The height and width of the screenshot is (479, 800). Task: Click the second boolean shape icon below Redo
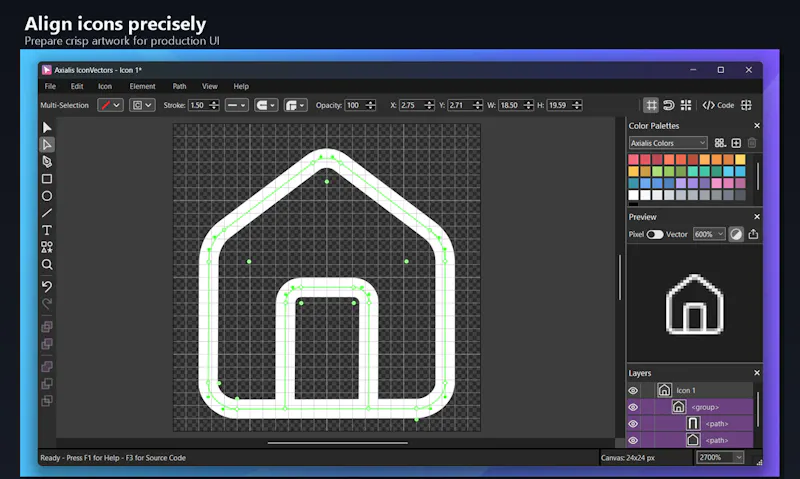coord(47,344)
